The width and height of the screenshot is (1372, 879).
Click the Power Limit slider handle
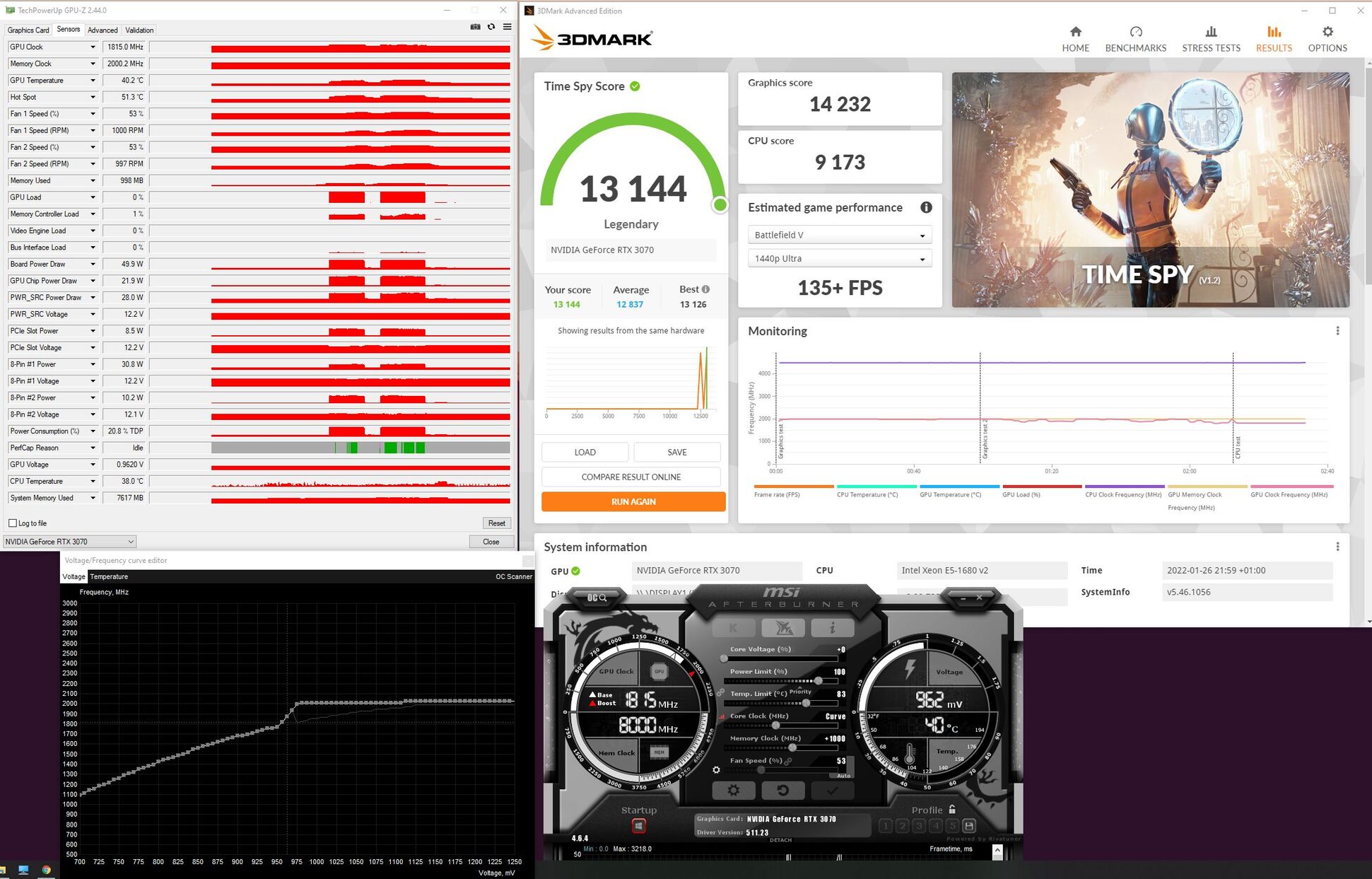[818, 680]
